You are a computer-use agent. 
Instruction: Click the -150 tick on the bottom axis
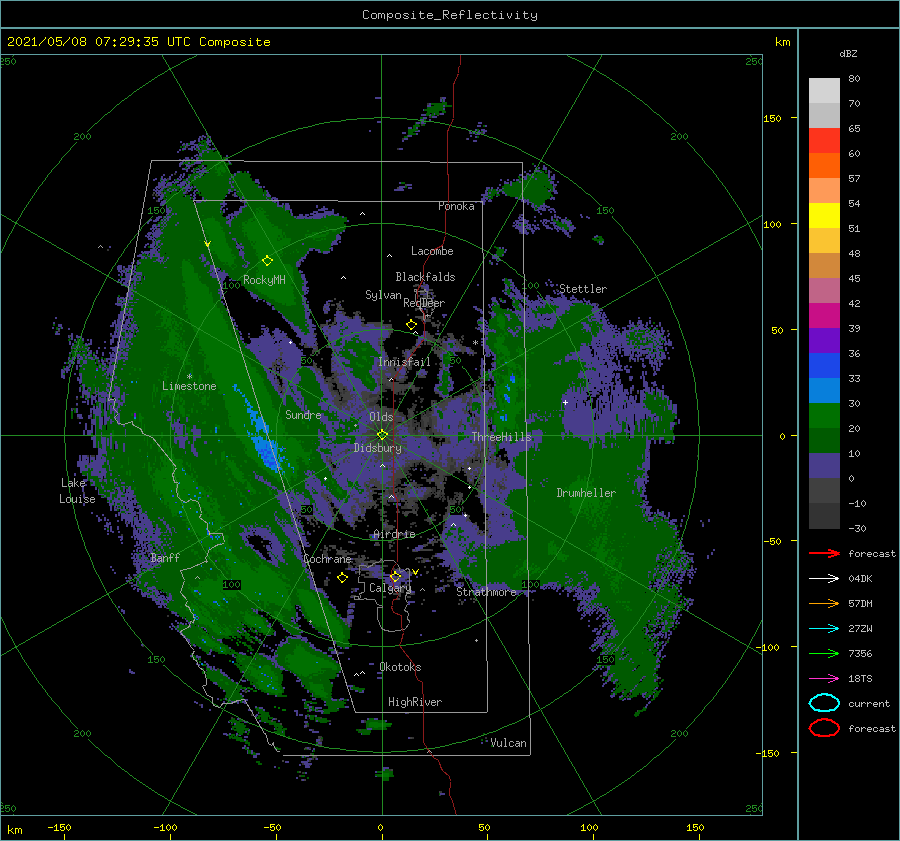[x=59, y=827]
